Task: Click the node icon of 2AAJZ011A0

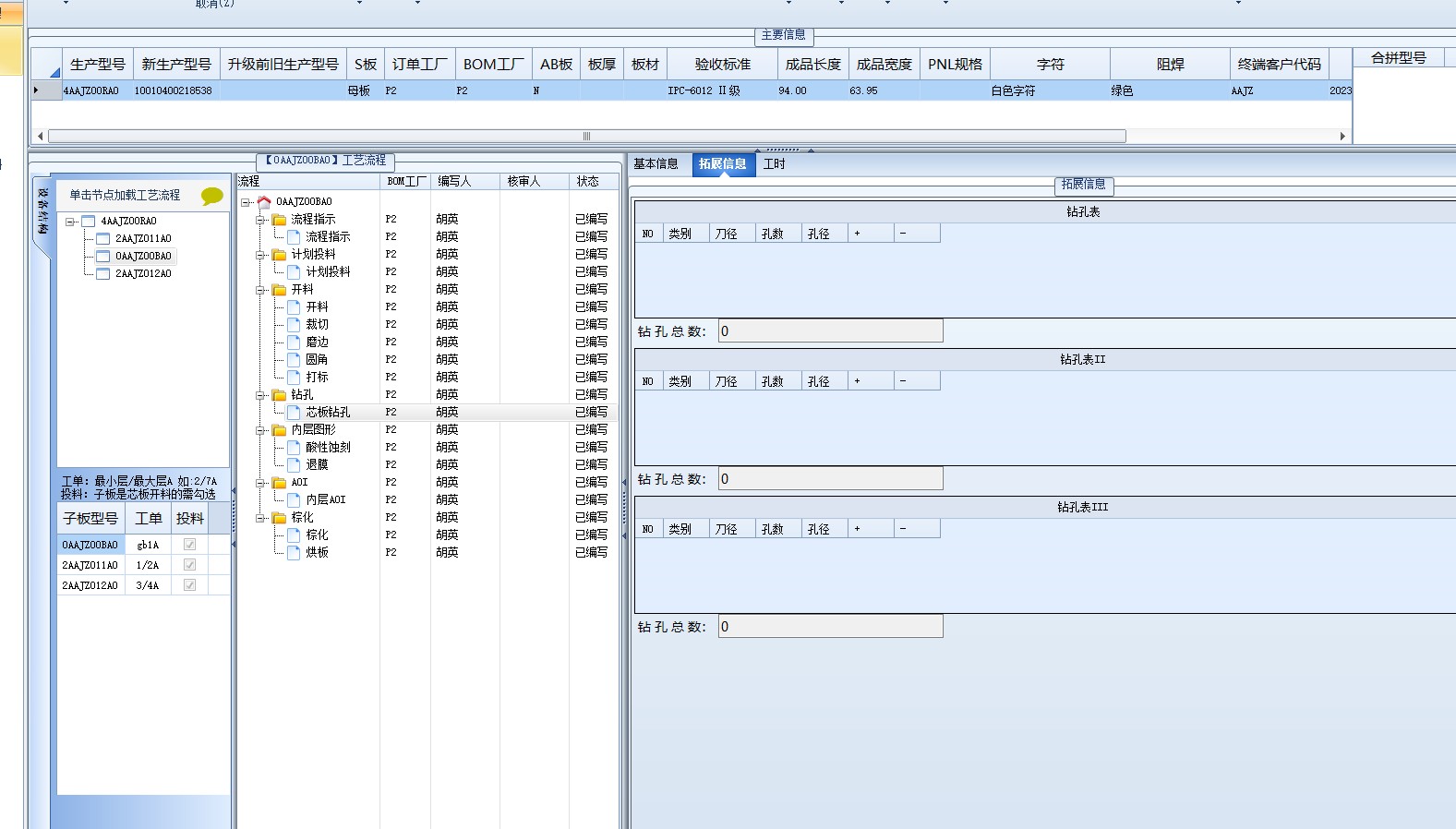Action: tap(103, 238)
